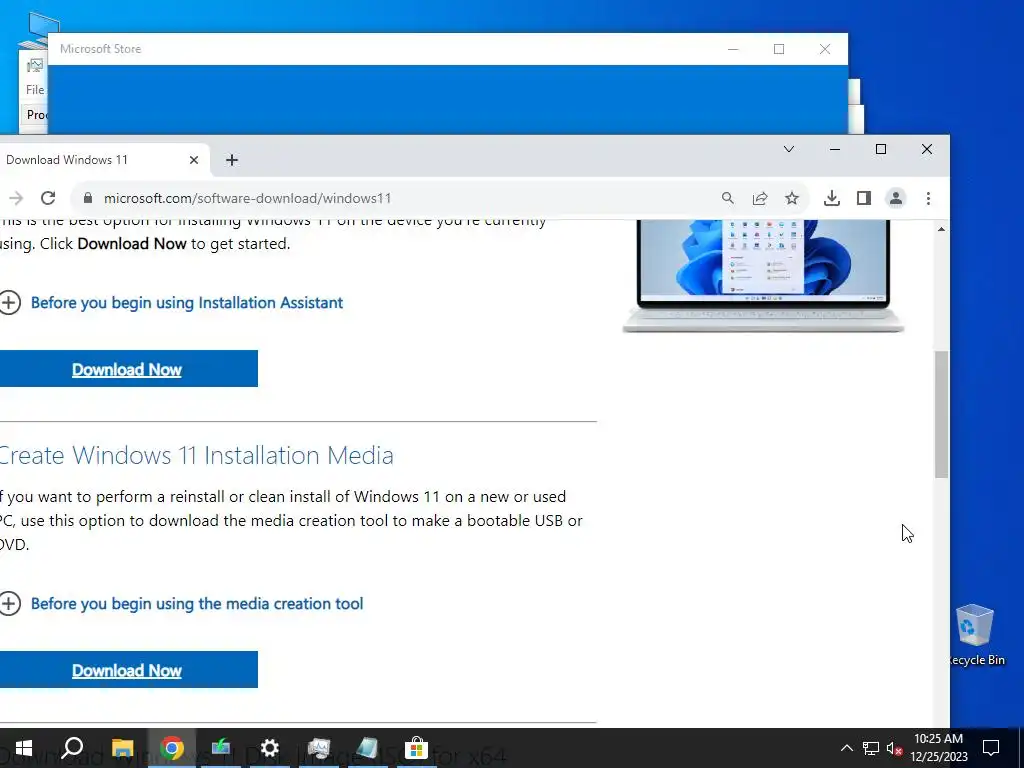Click Download Now for Installation Assistant
Image resolution: width=1024 pixels, height=768 pixels.
click(127, 369)
